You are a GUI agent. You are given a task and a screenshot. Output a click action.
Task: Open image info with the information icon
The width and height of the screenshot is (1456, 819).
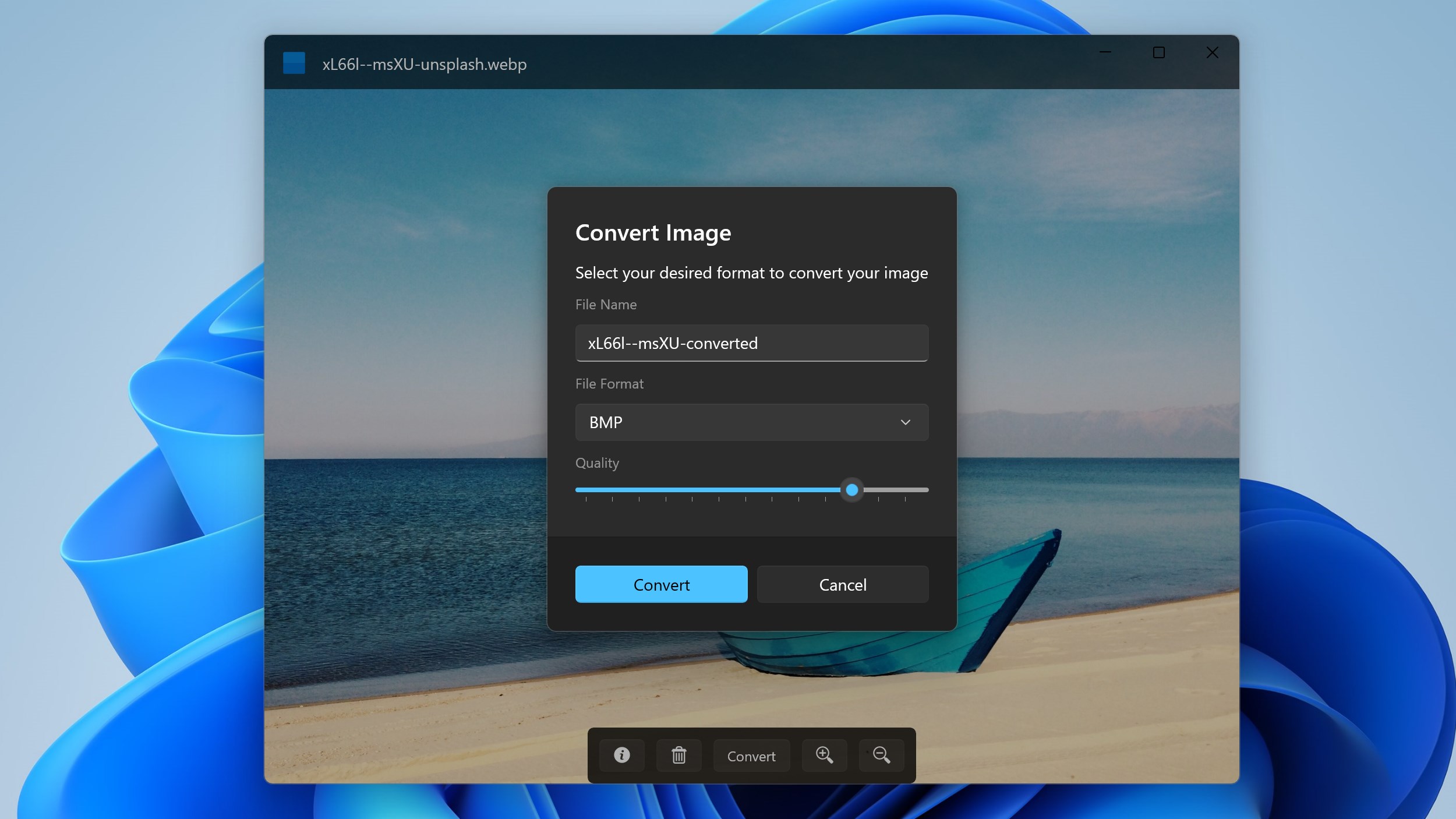pyautogui.click(x=621, y=756)
